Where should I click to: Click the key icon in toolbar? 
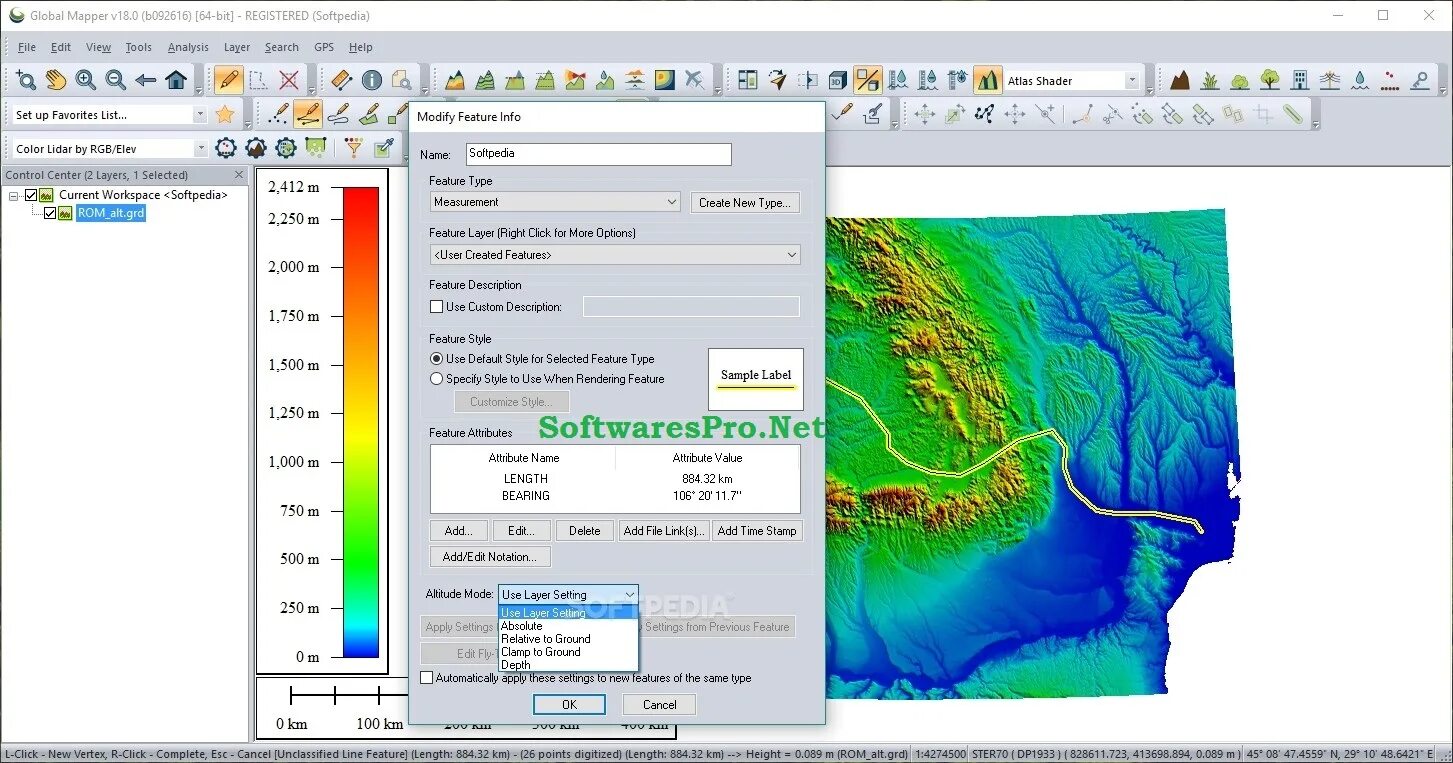point(1420,80)
